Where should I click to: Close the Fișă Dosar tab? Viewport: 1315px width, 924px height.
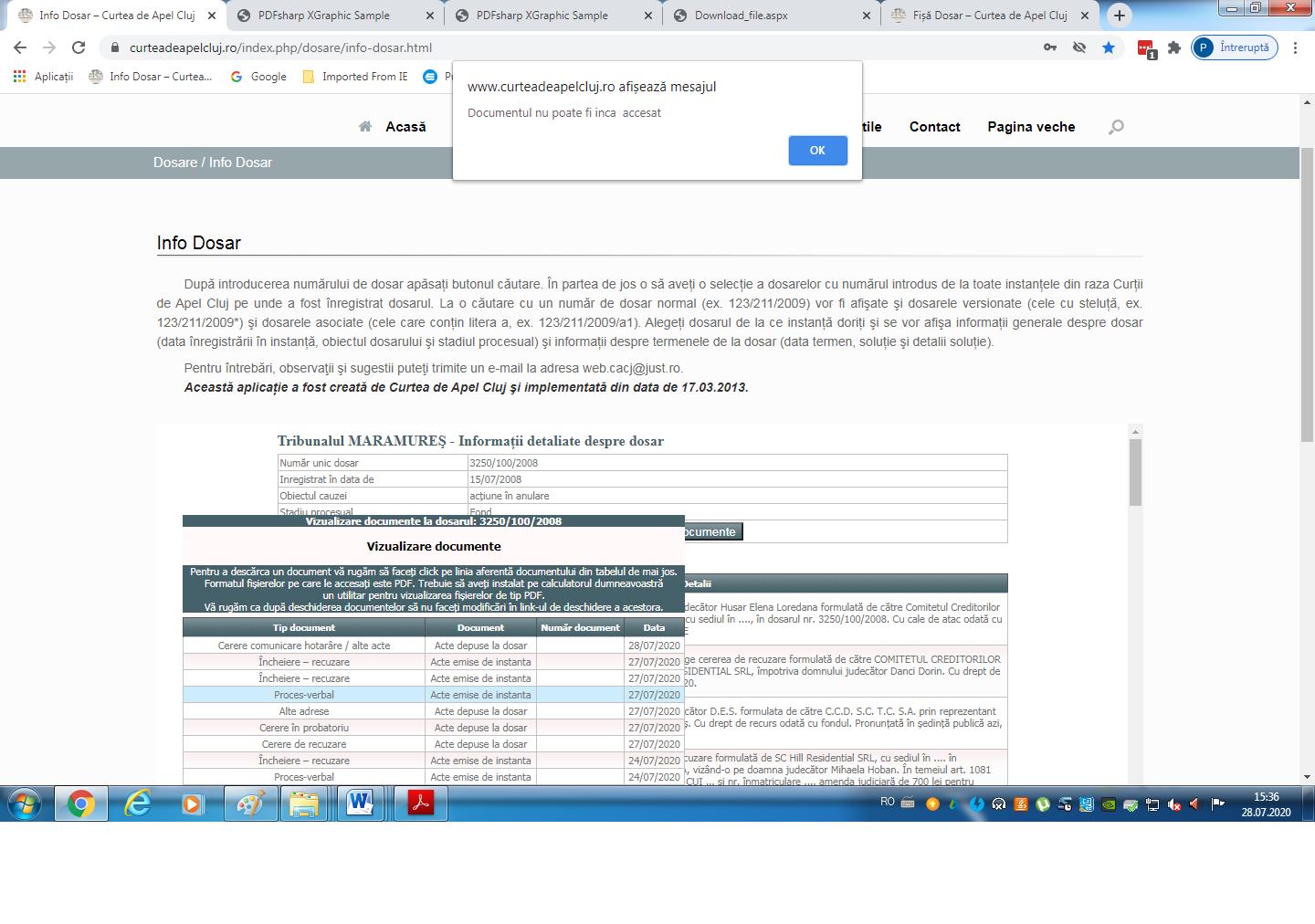coord(1085,16)
